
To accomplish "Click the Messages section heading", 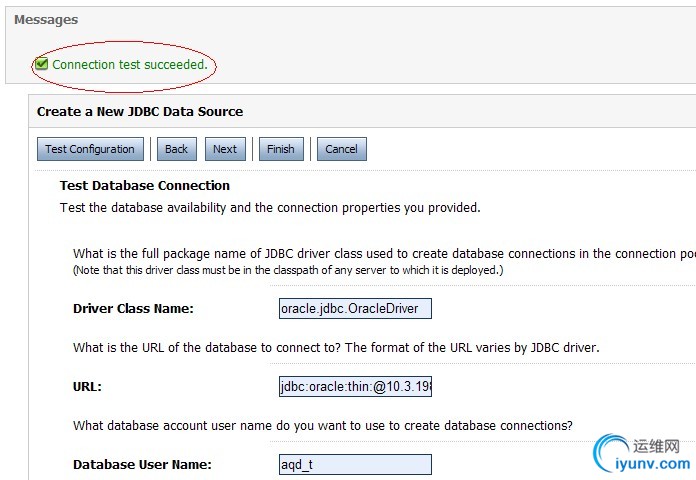I will [x=46, y=20].
